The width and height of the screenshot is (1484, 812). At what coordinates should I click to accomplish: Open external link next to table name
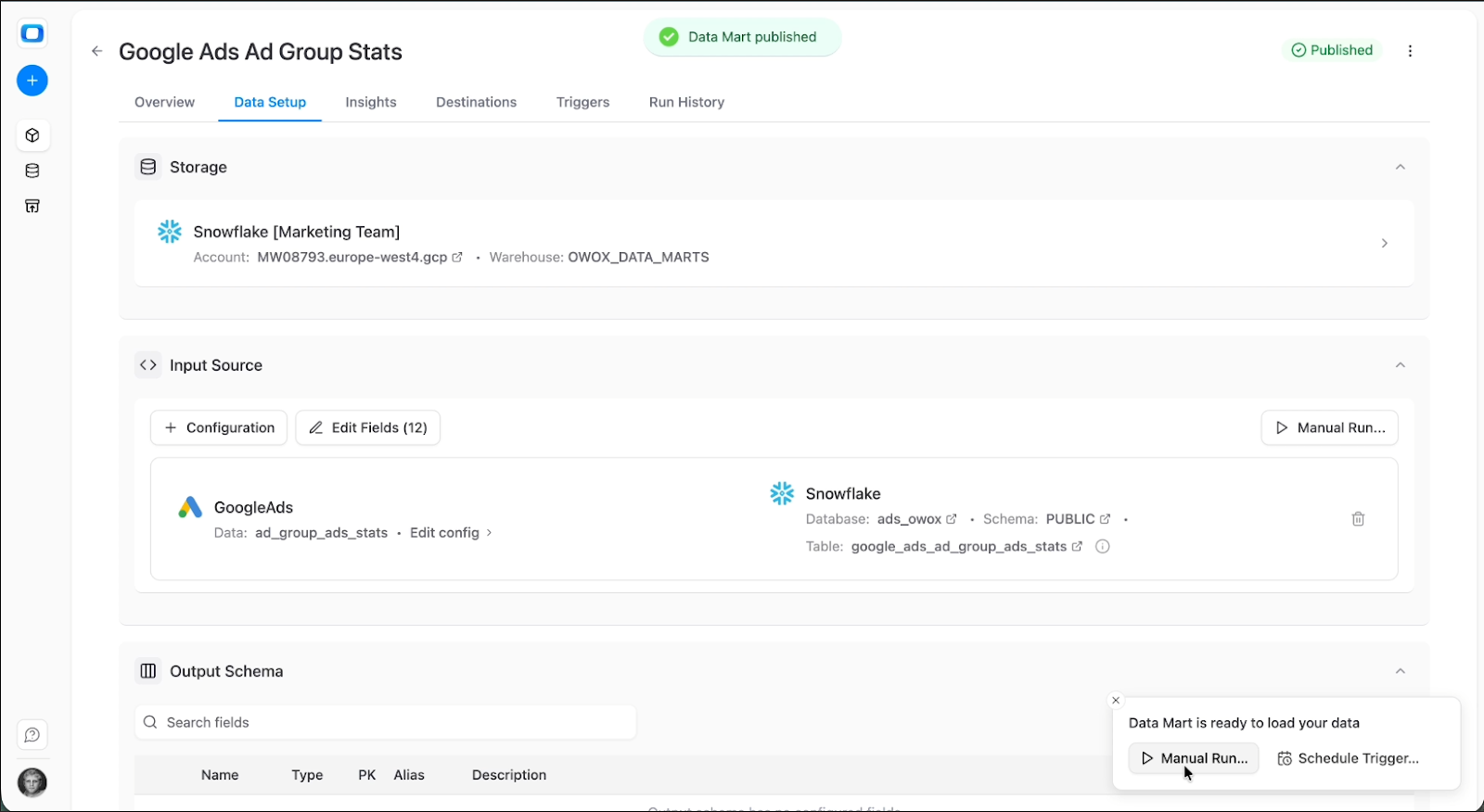(x=1077, y=547)
